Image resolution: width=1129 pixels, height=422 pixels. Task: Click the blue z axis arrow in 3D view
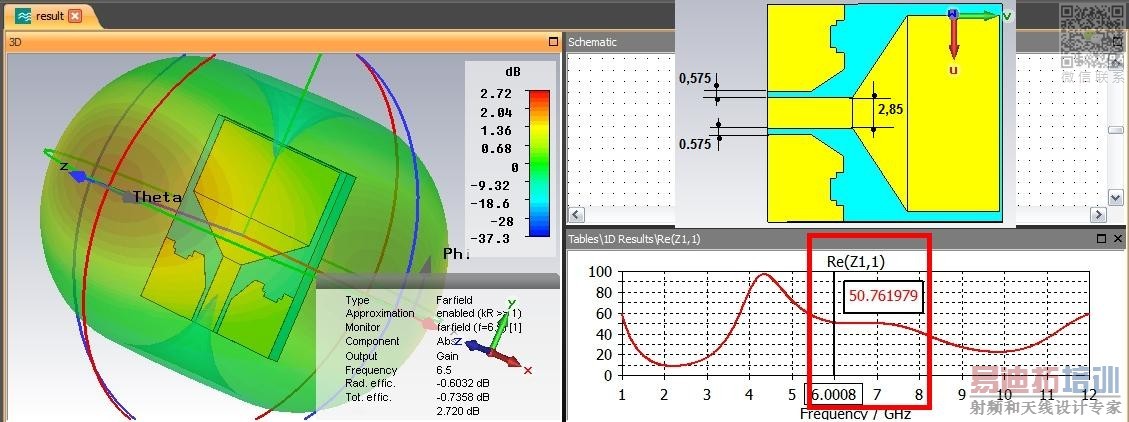pos(77,175)
